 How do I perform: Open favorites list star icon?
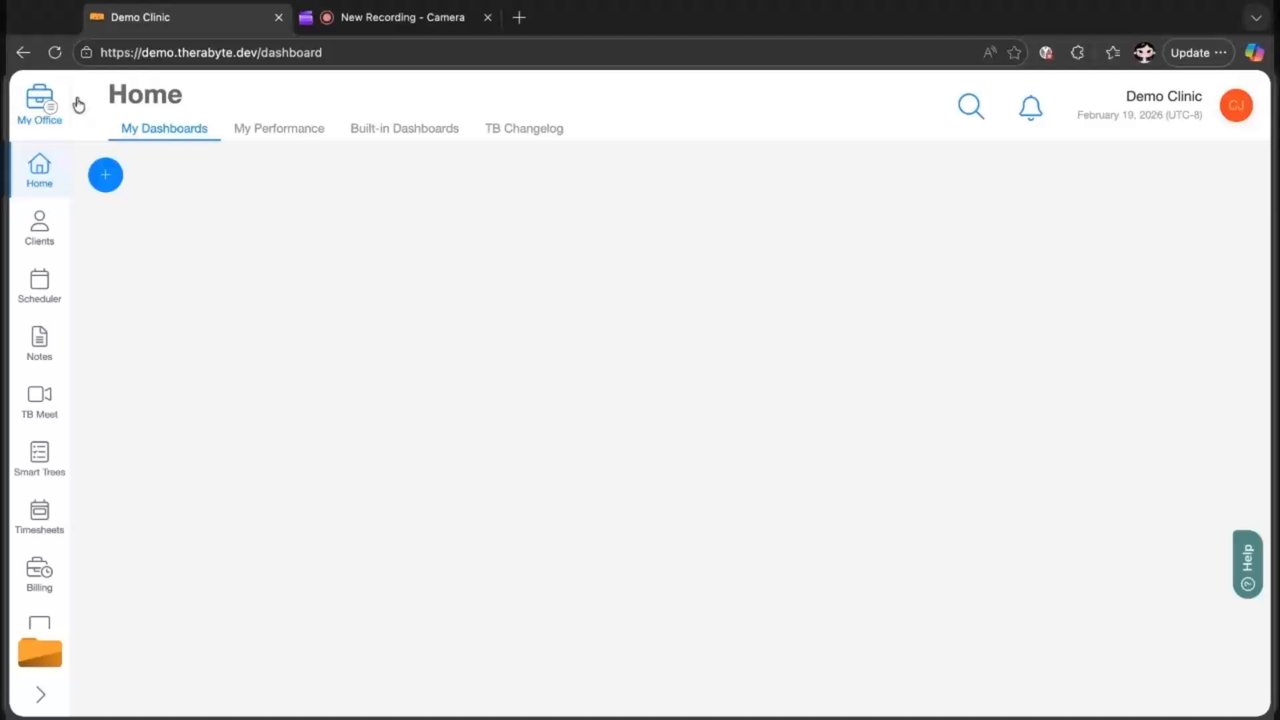coord(1112,52)
